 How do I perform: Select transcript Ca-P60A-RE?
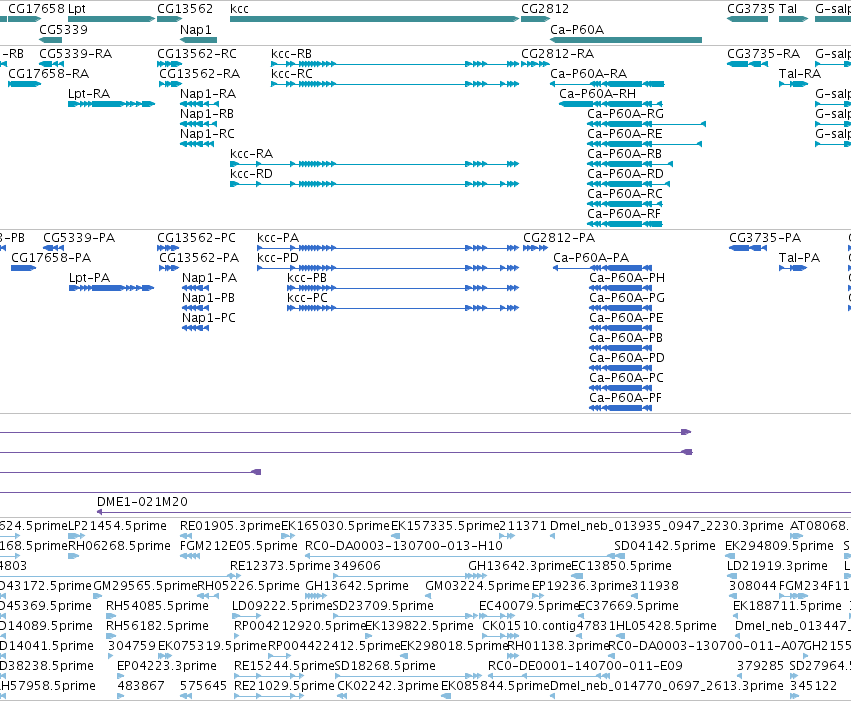625,134
